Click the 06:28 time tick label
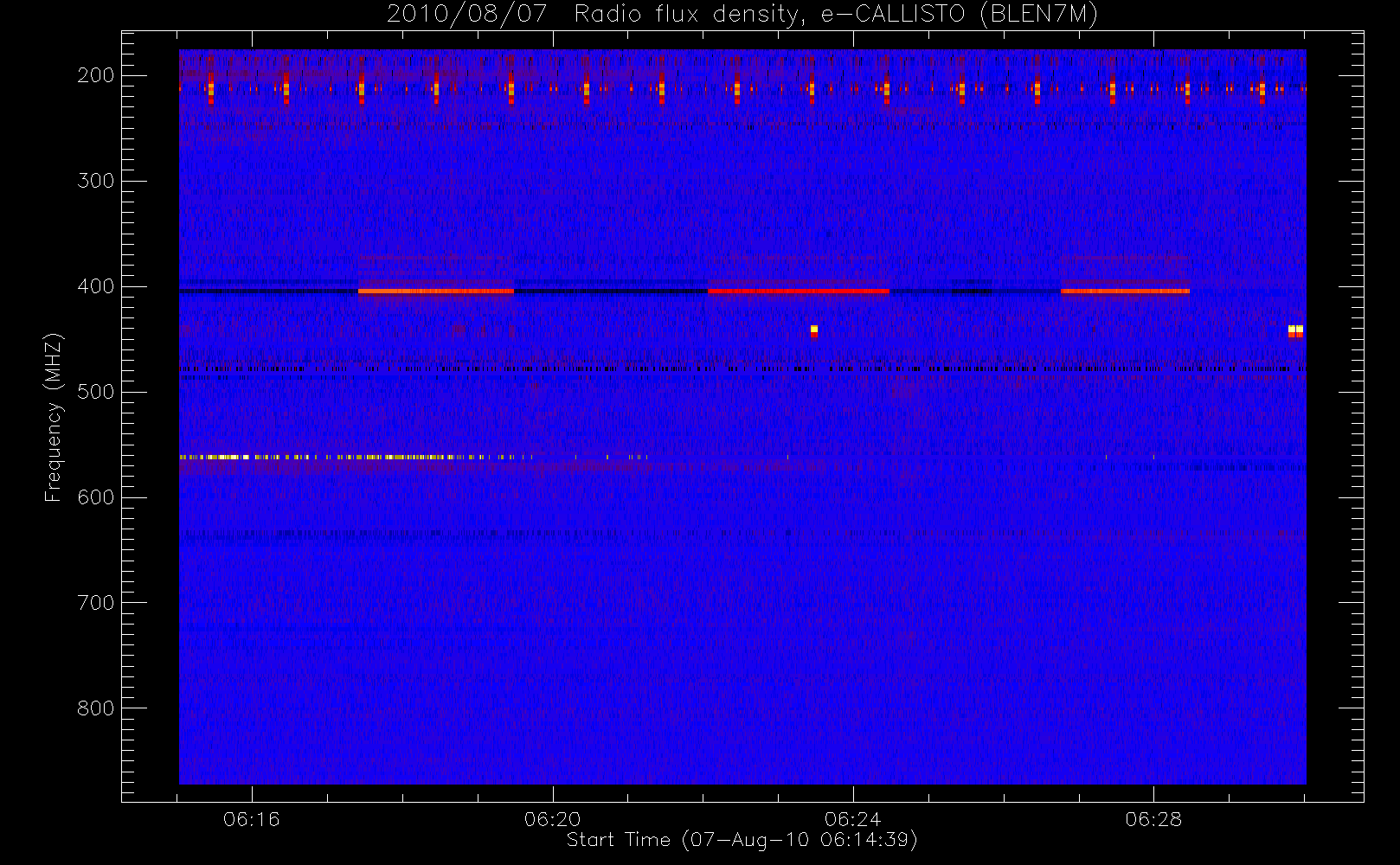This screenshot has height=865, width=1400. pos(1153,818)
